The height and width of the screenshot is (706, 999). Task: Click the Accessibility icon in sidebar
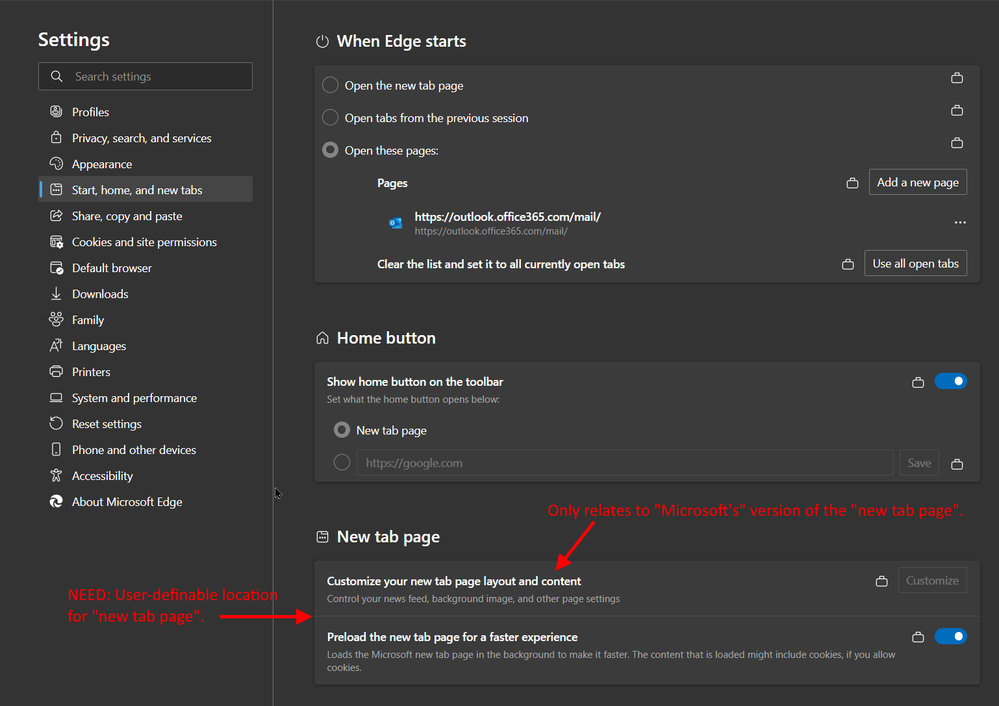point(56,476)
